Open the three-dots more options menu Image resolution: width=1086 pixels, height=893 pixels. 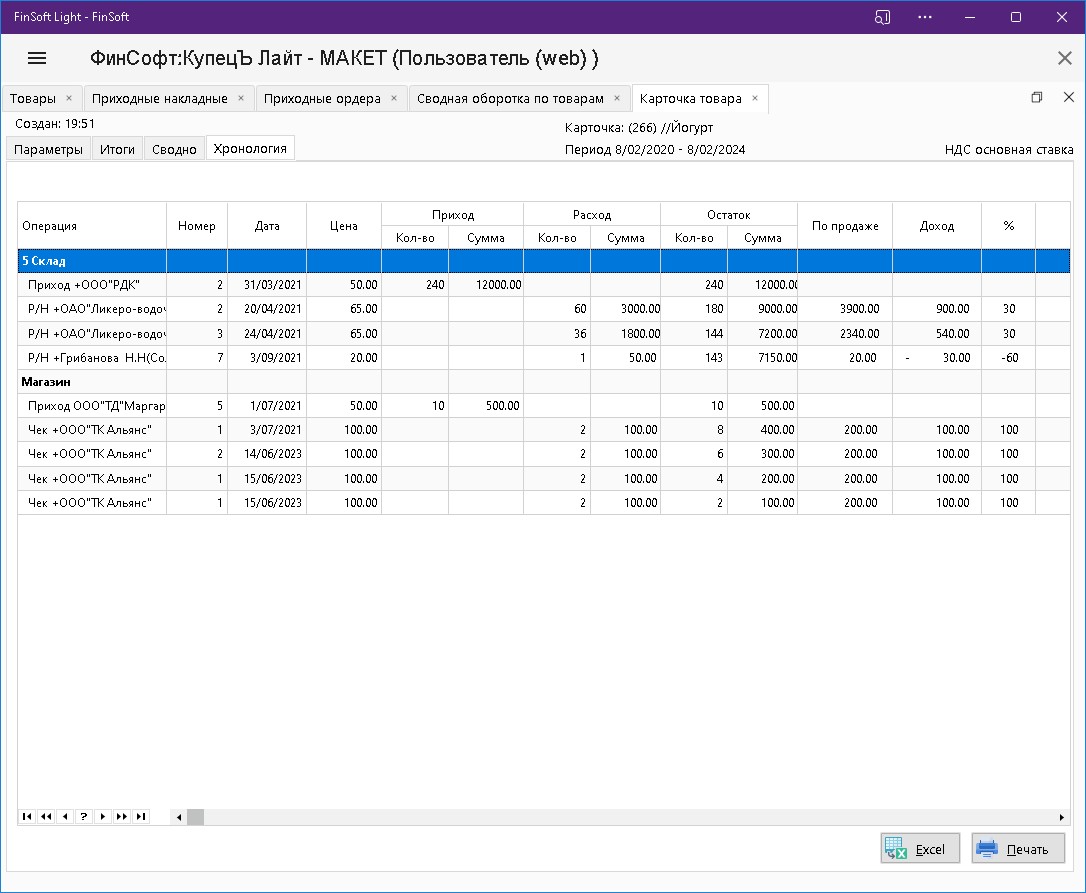926,17
